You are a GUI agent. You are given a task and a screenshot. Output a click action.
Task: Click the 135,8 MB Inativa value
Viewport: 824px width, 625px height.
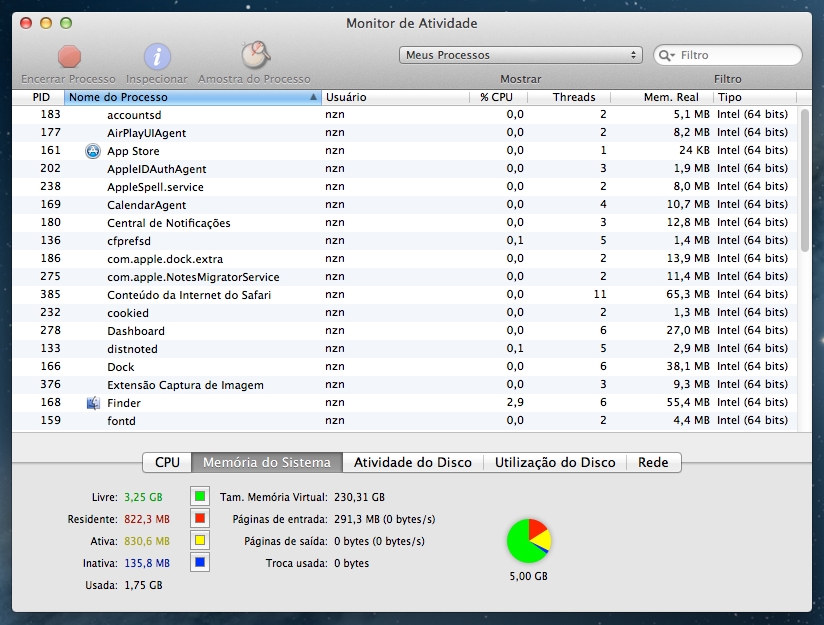(x=147, y=563)
